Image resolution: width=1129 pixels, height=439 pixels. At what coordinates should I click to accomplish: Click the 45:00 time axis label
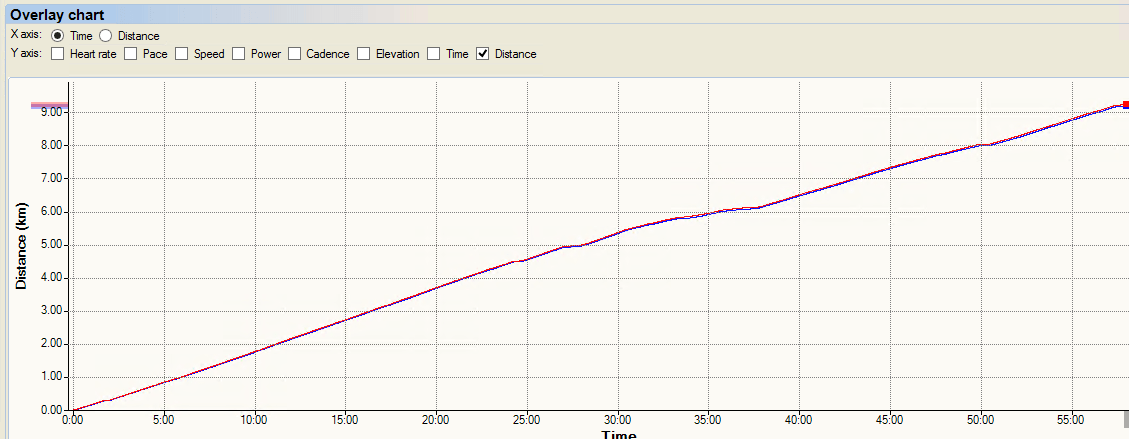[x=890, y=420]
